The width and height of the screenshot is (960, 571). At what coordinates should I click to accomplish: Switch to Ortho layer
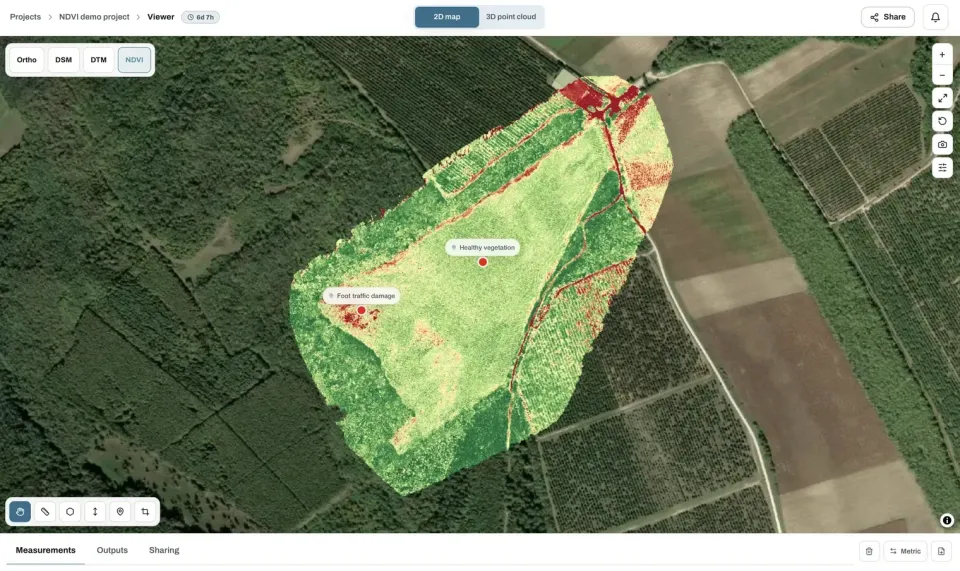click(x=26, y=60)
